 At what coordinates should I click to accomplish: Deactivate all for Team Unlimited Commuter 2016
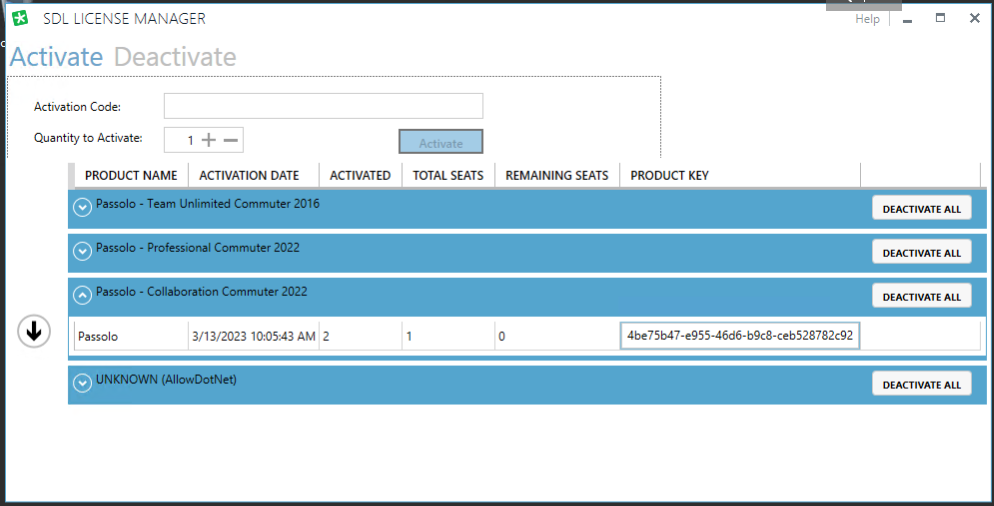(x=922, y=208)
